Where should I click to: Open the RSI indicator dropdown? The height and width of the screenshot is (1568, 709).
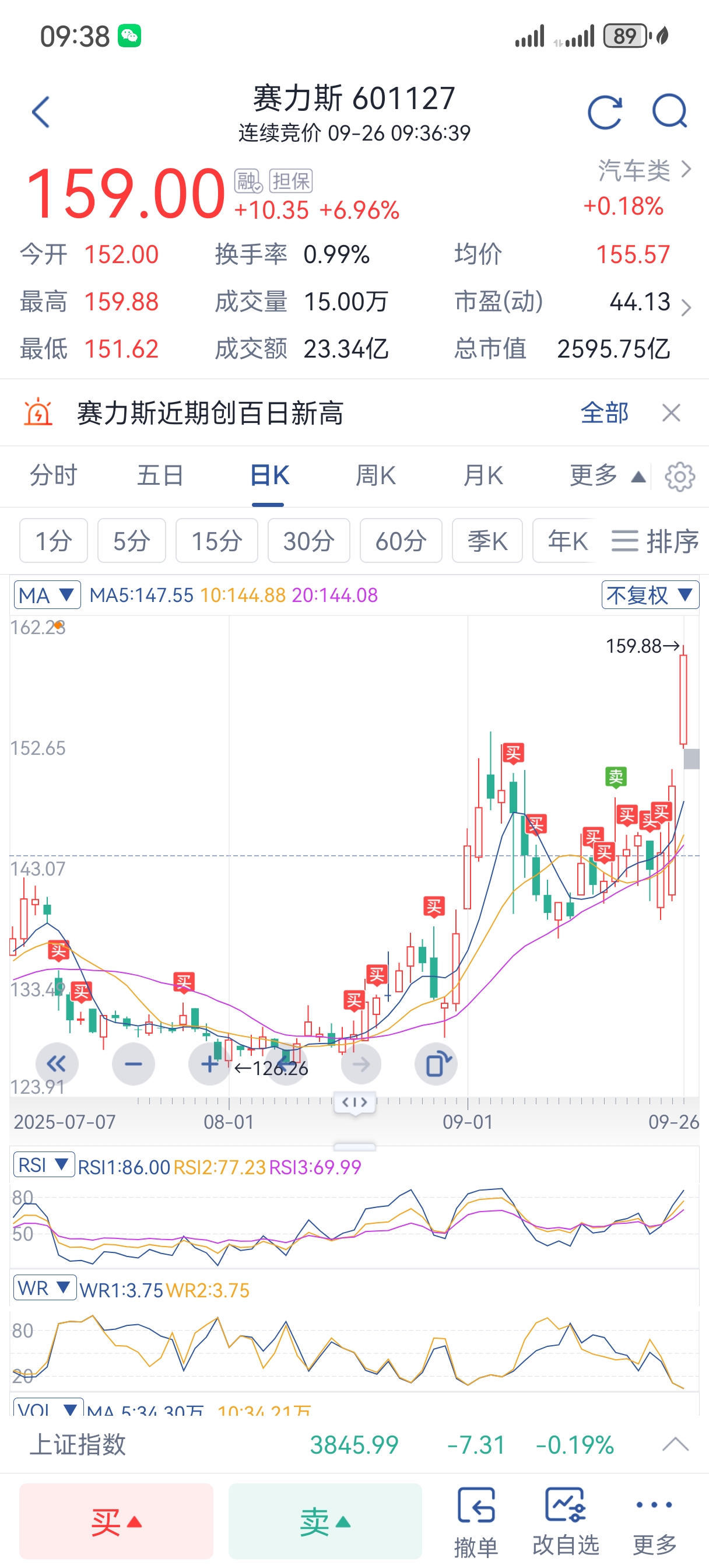click(x=44, y=1165)
